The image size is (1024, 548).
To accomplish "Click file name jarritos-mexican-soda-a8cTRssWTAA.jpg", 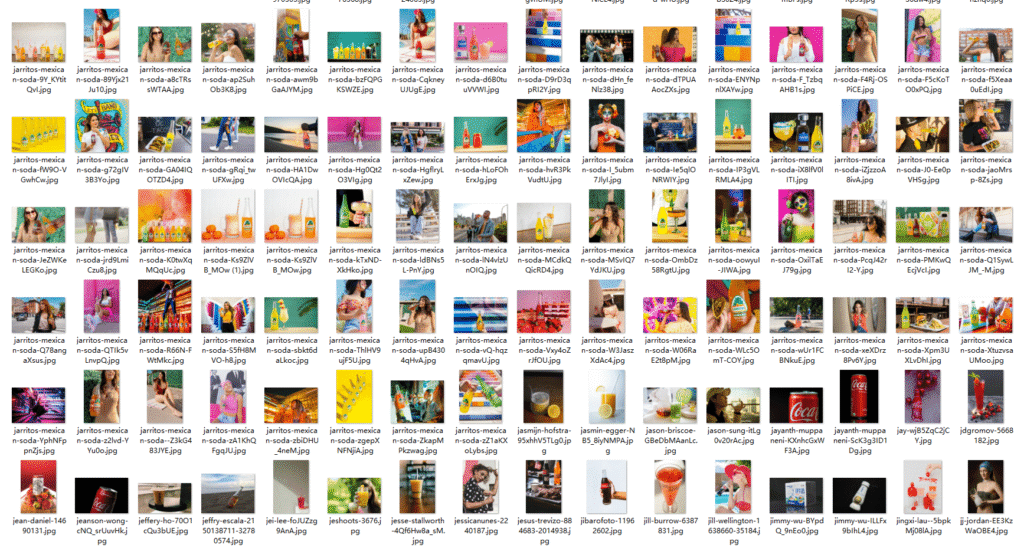I will pyautogui.click(x=165, y=80).
